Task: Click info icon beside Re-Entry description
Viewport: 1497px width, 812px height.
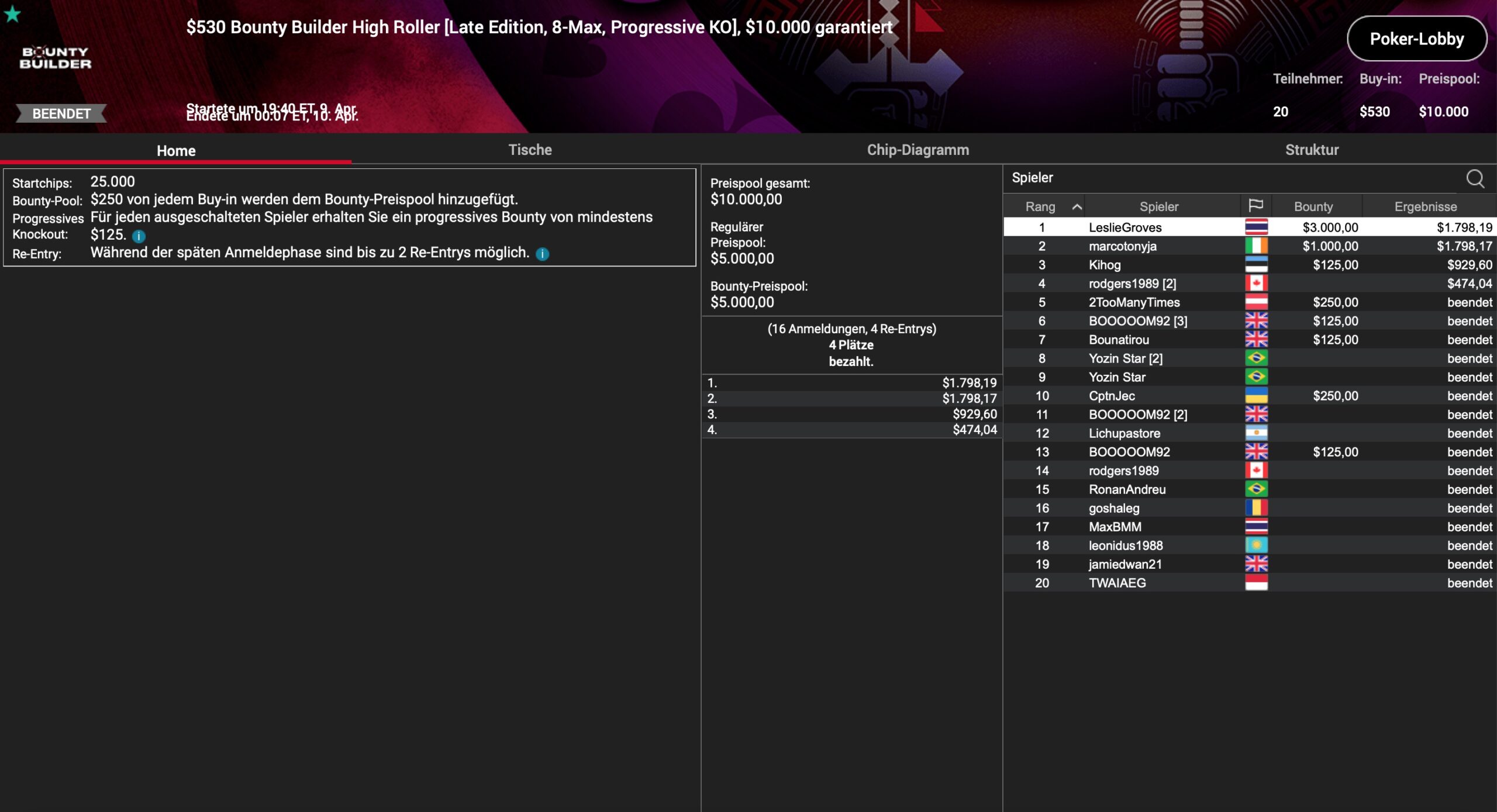Action: point(542,254)
